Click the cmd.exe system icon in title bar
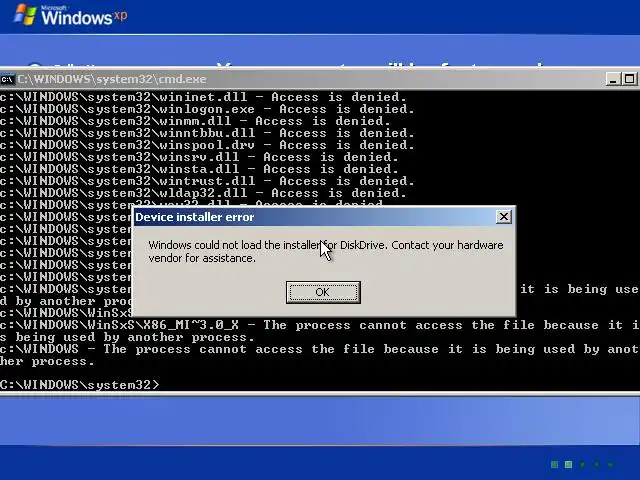This screenshot has height=480, width=640. (7, 79)
